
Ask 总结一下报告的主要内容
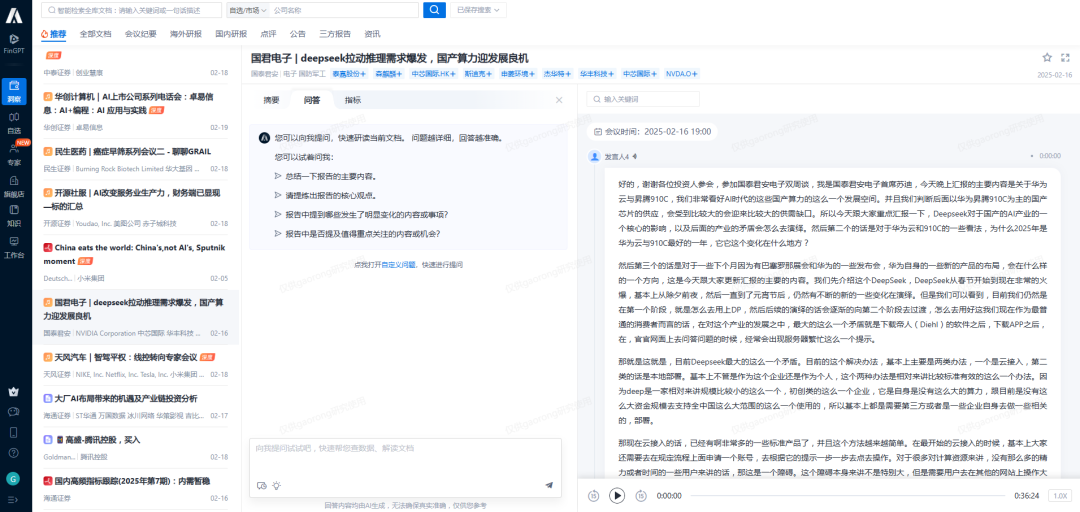[x=331, y=176]
